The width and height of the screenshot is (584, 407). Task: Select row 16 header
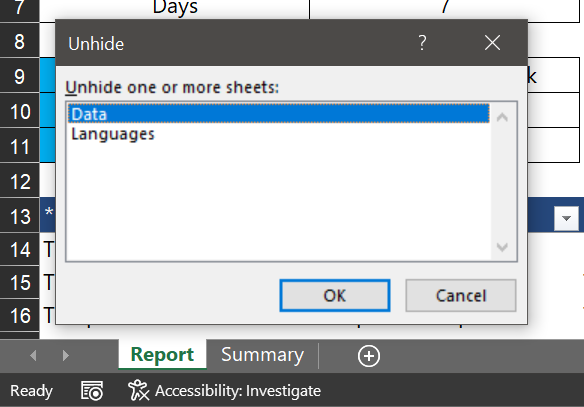pos(20,315)
